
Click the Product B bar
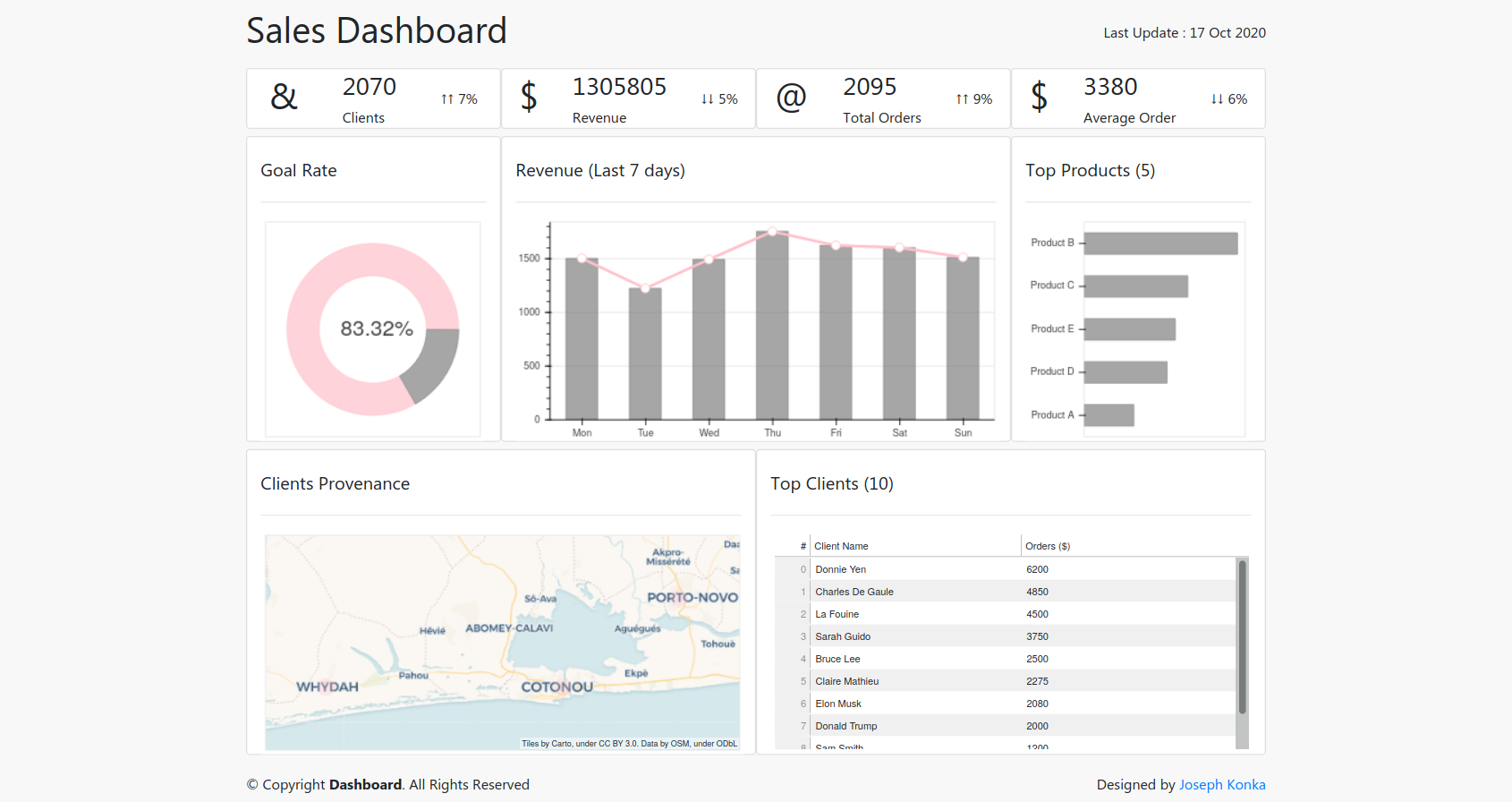point(1160,243)
